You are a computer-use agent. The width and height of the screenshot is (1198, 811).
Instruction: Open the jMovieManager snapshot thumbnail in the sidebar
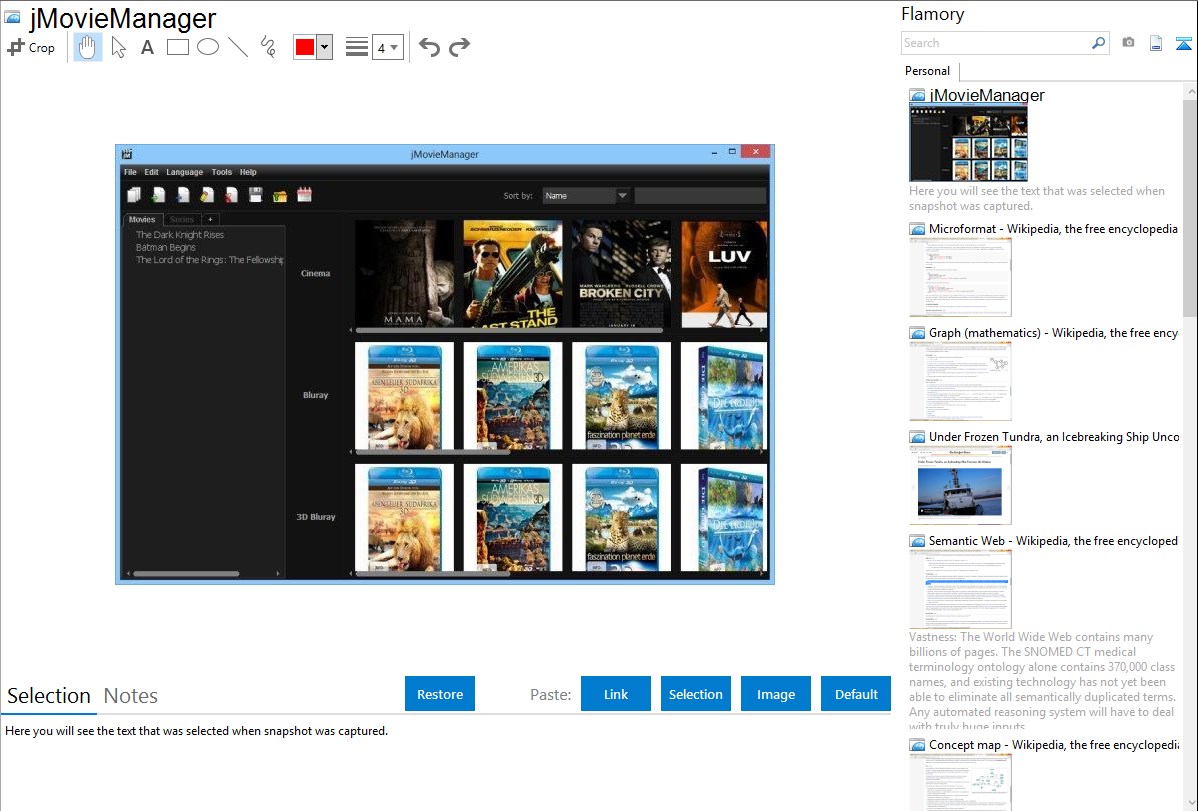[x=968, y=143]
